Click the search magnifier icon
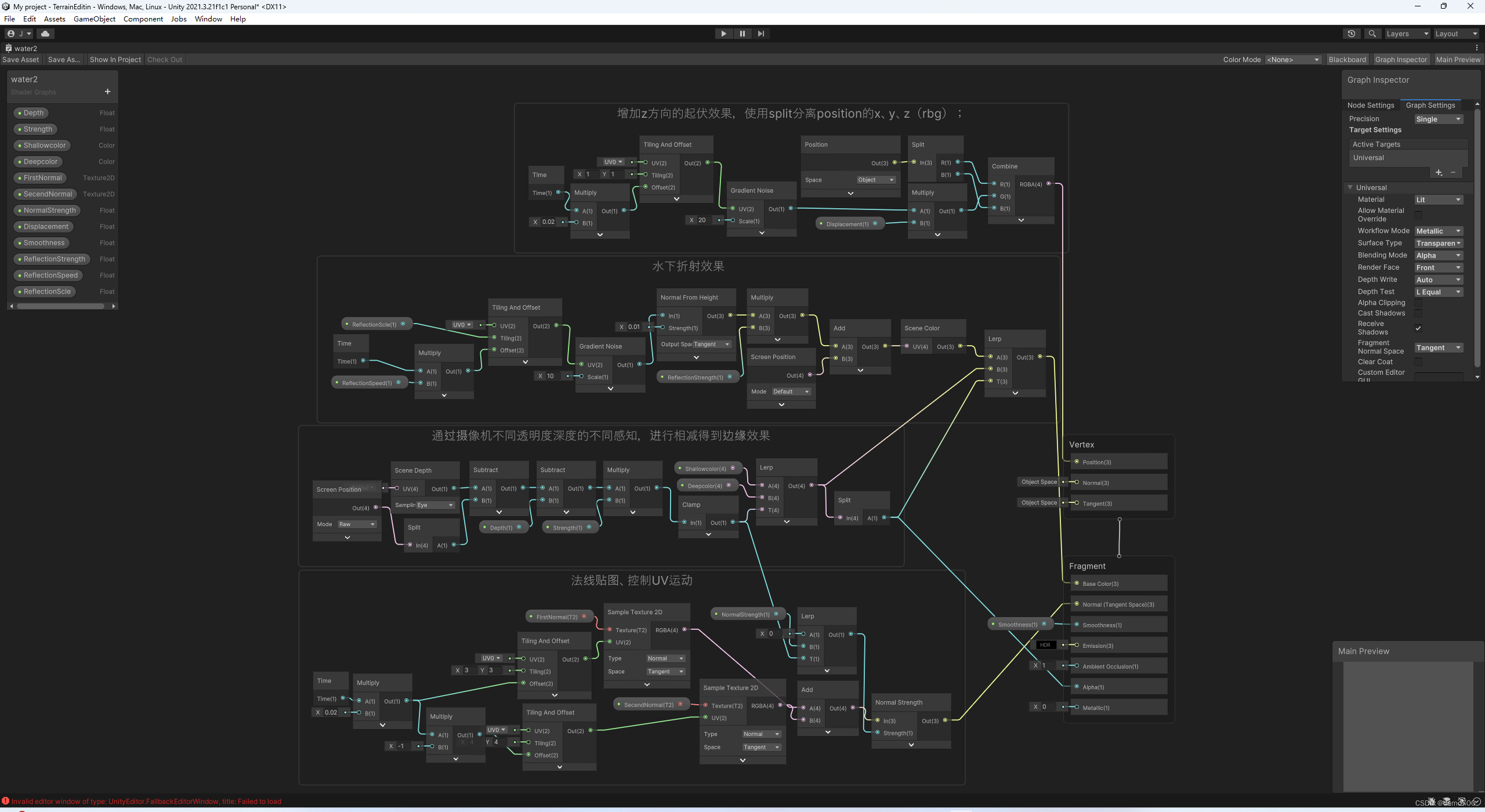The height and width of the screenshot is (812, 1485). 1372,34
